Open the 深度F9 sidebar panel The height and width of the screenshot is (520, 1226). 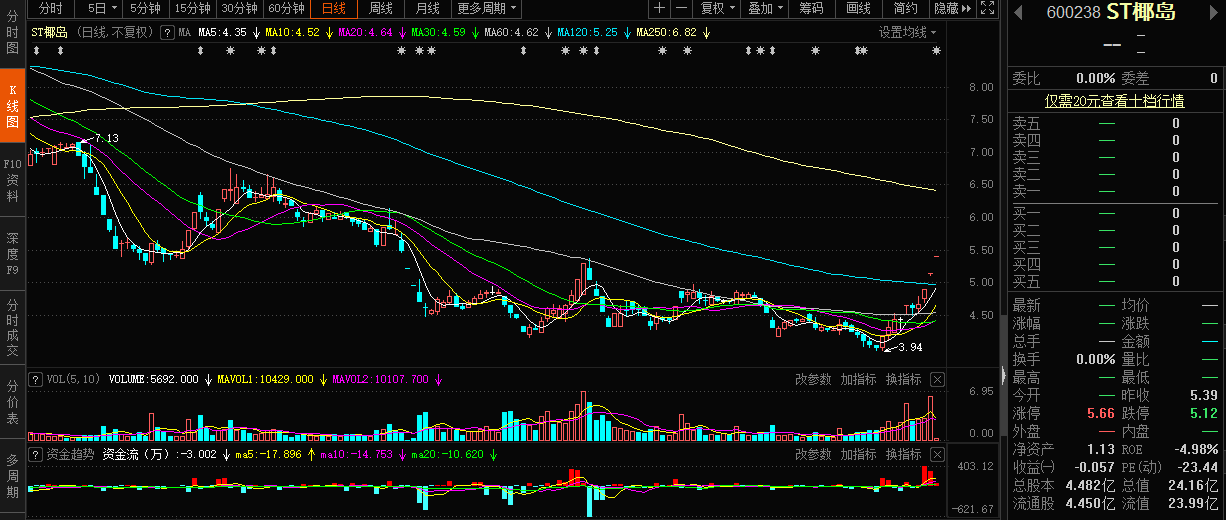pos(12,254)
